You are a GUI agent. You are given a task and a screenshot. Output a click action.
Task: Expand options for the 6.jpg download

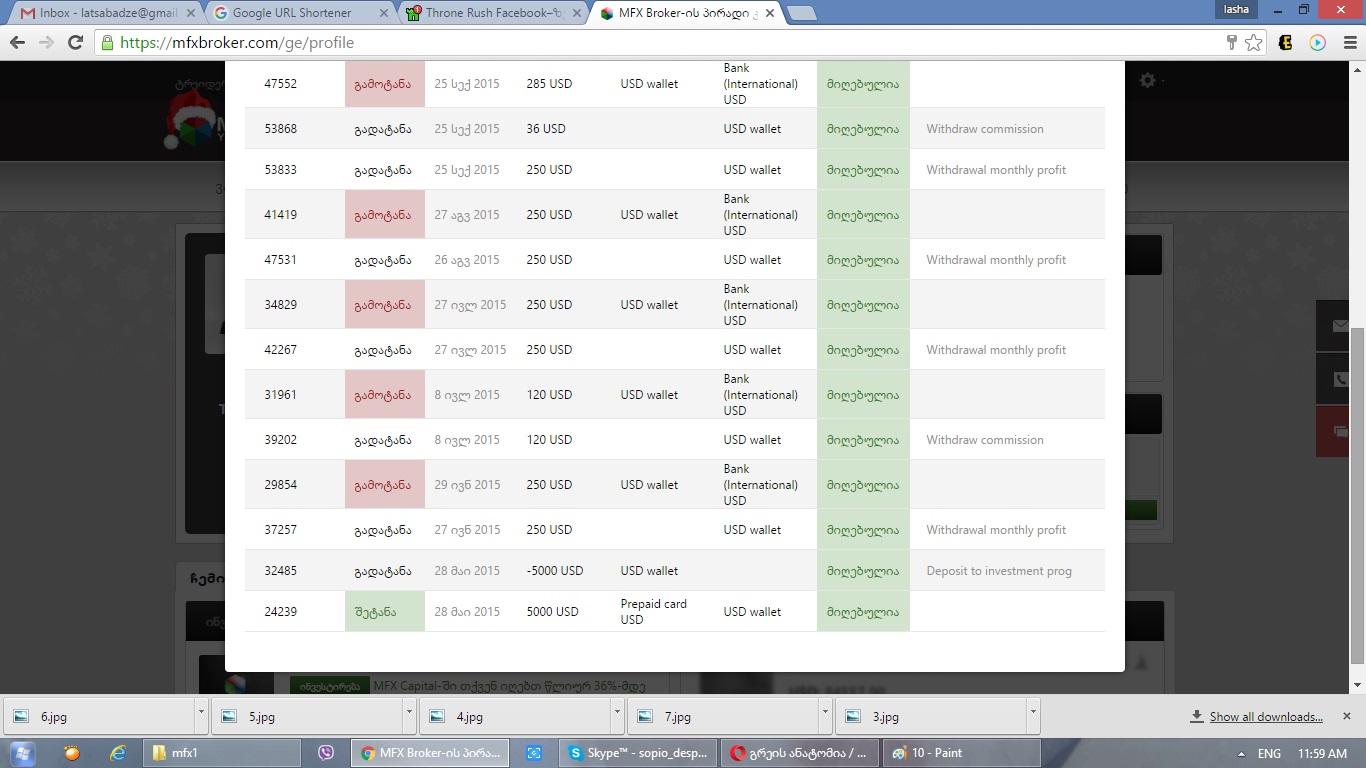click(201, 716)
